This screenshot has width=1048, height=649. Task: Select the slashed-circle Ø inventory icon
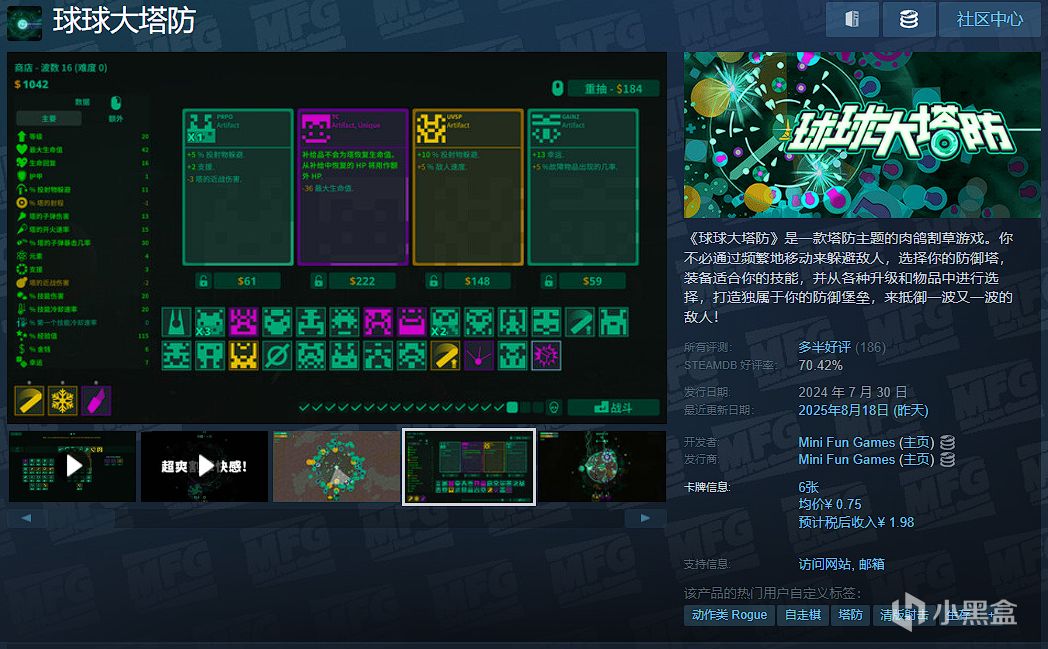(x=277, y=356)
